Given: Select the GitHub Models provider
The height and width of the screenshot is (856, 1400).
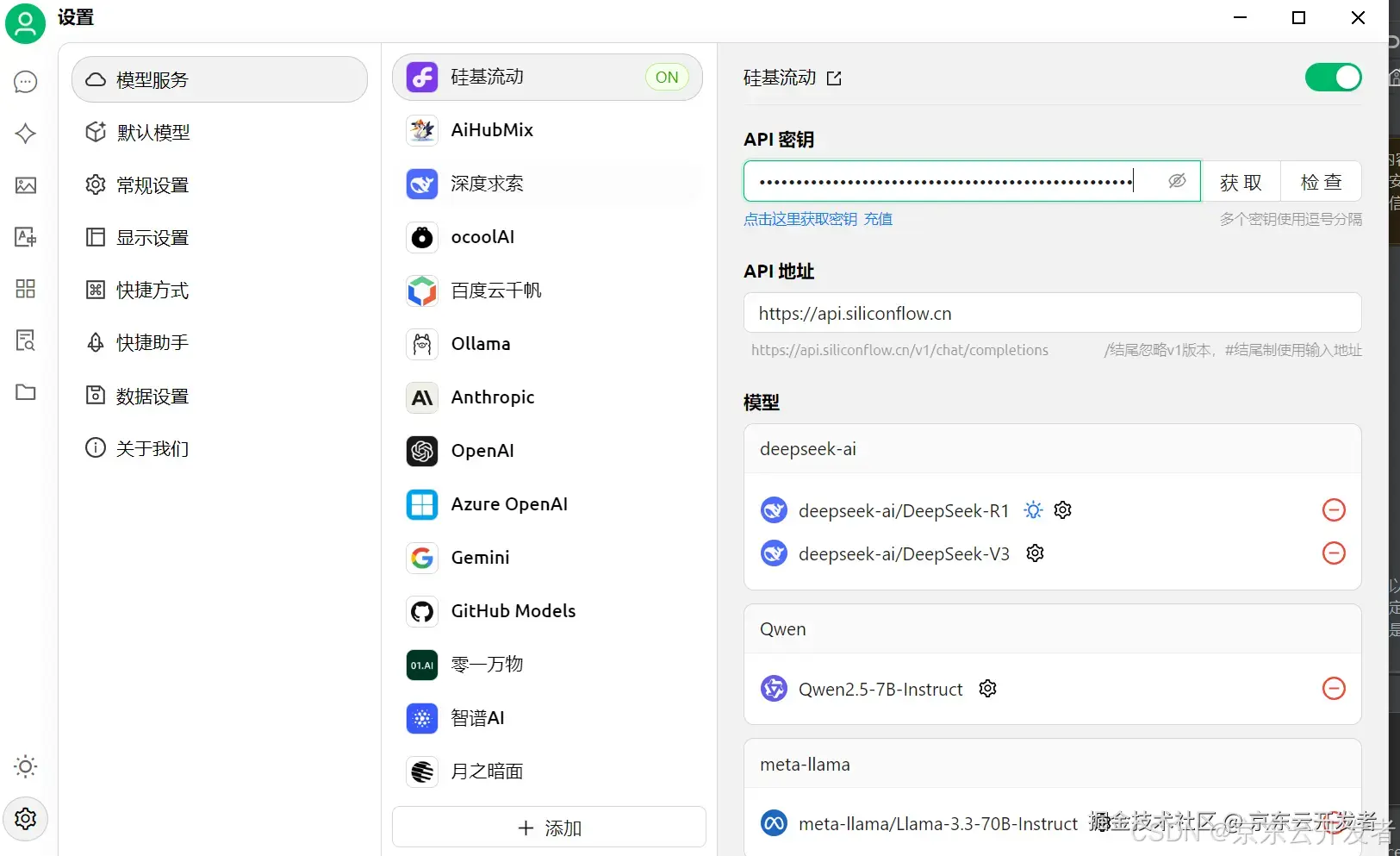Looking at the screenshot, I should point(548,611).
